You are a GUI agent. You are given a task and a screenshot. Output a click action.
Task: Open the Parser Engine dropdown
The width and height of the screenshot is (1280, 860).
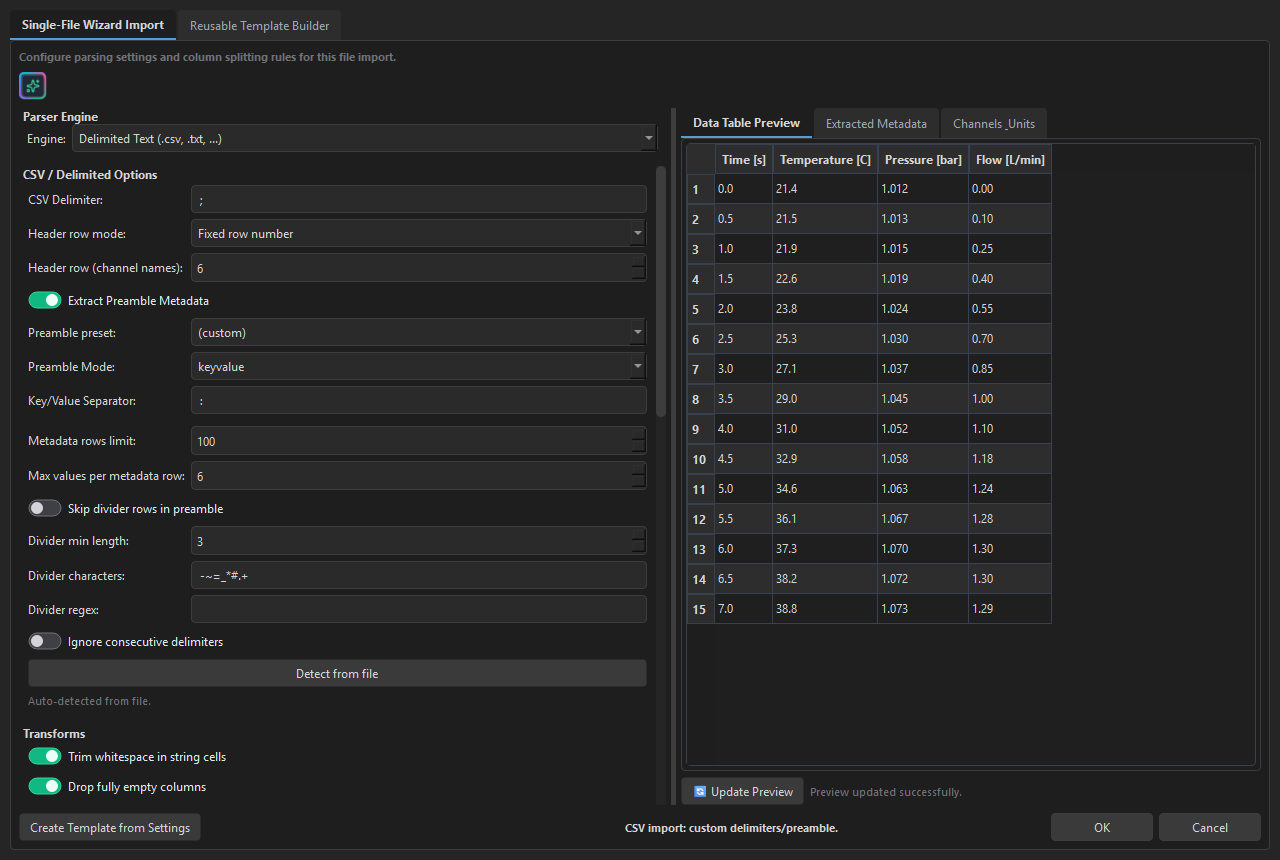(x=364, y=138)
